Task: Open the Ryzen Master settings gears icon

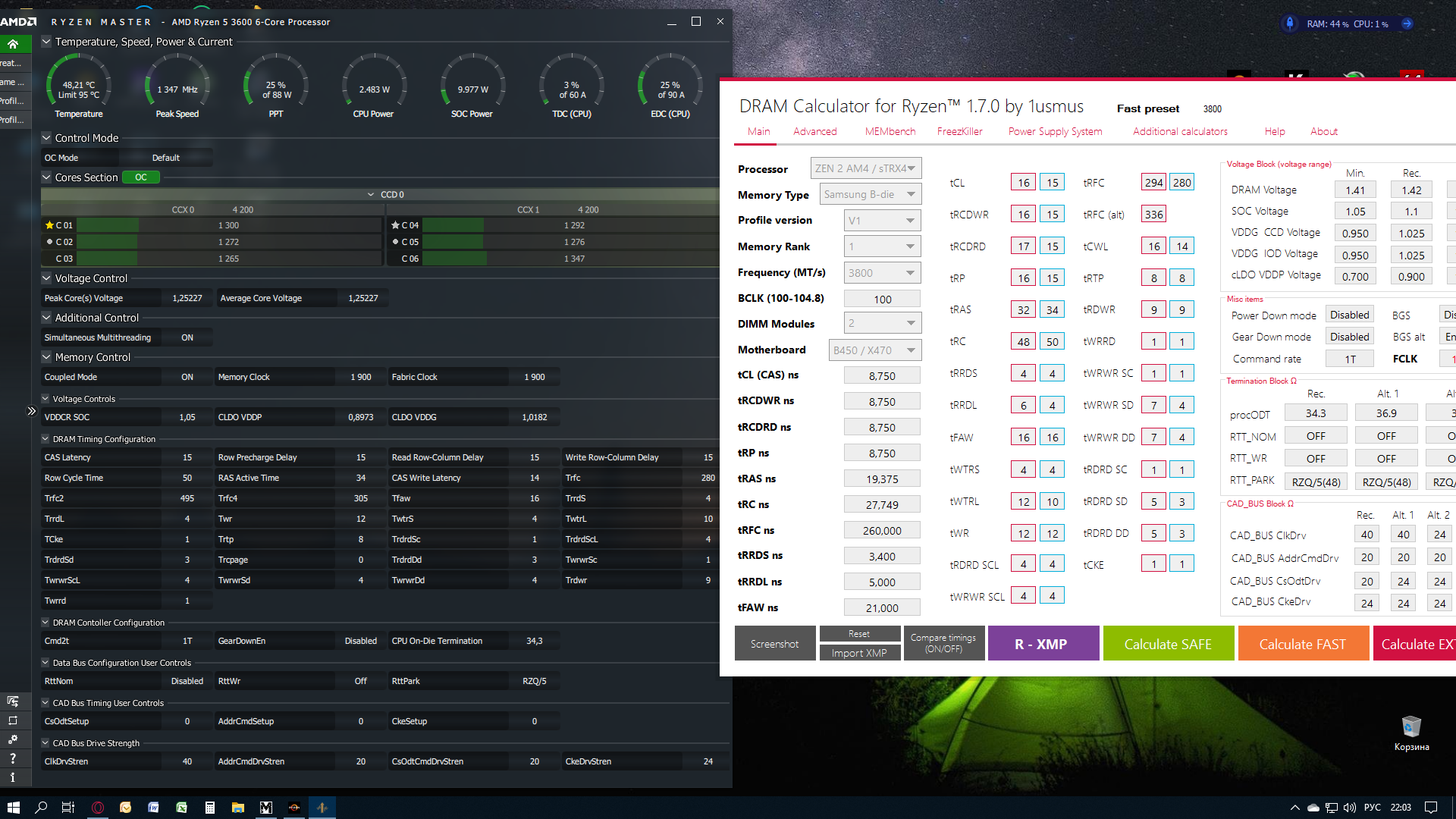Action: [13, 739]
